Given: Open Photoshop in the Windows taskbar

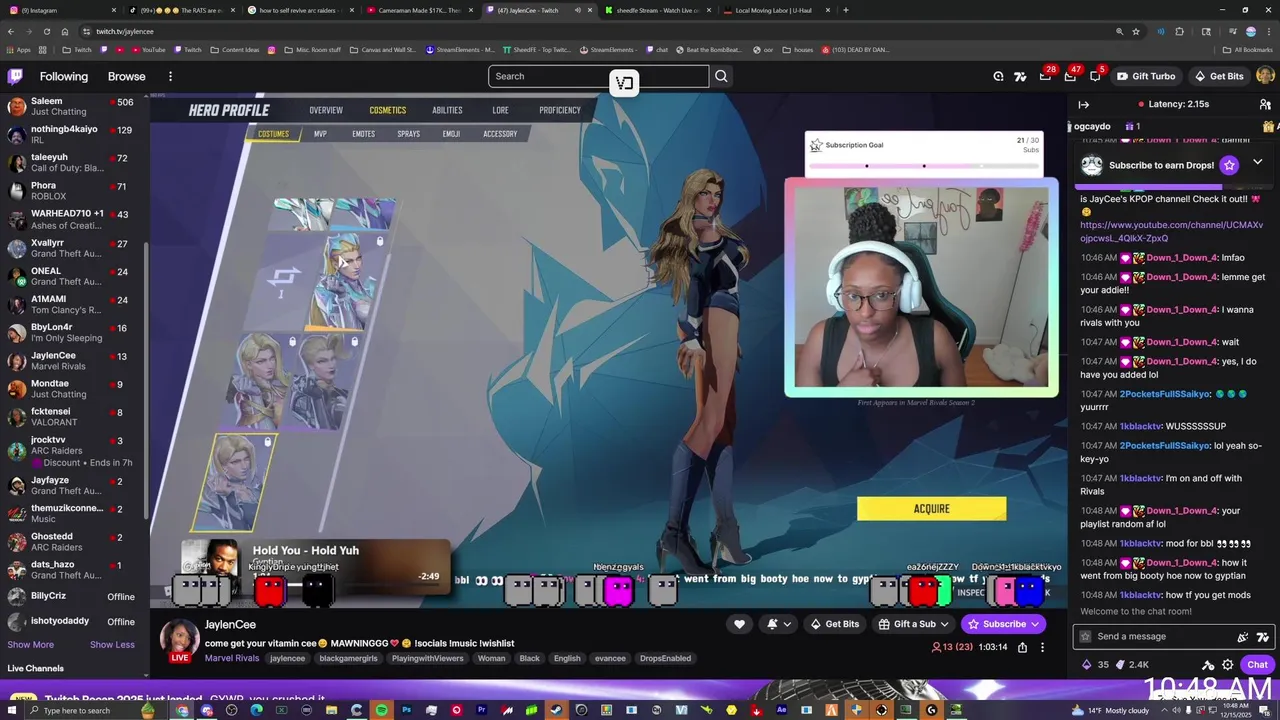Looking at the screenshot, I should (x=406, y=710).
